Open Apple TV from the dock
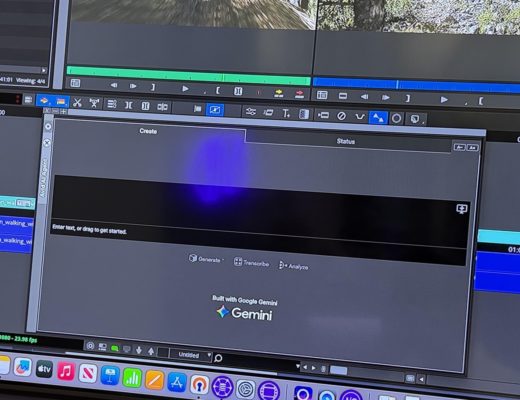 pyautogui.click(x=44, y=369)
